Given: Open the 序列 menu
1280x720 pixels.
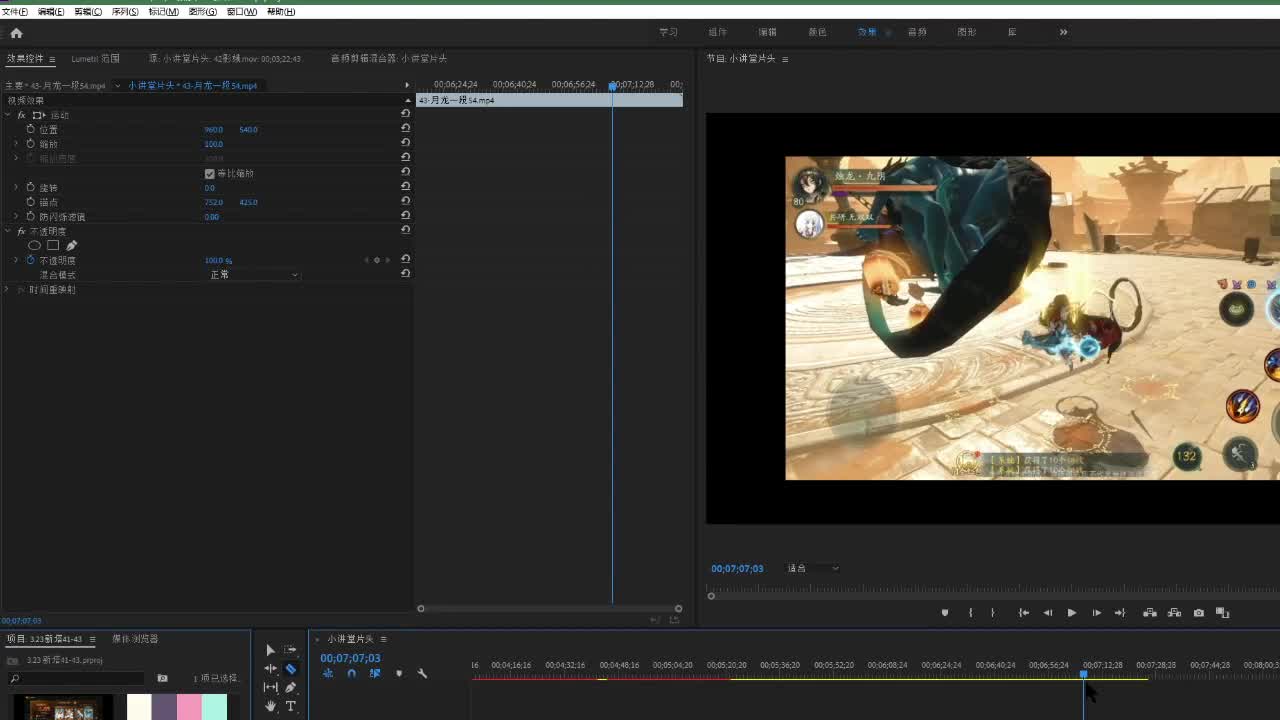Looking at the screenshot, I should point(125,12).
